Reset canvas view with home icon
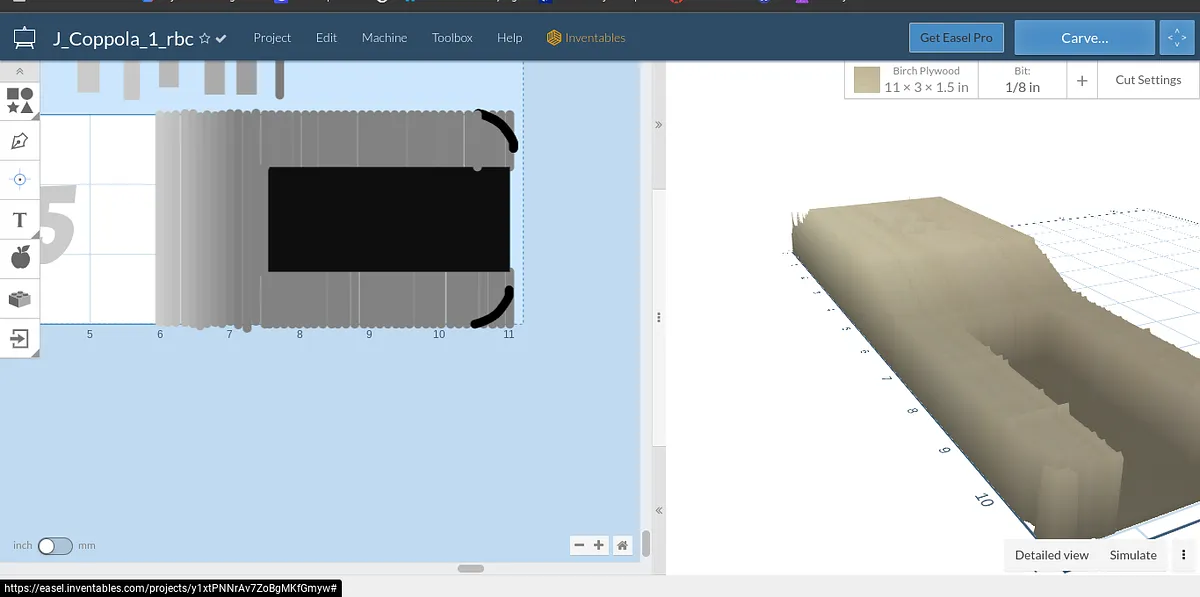Screen dimensions: 1200x597 622,545
